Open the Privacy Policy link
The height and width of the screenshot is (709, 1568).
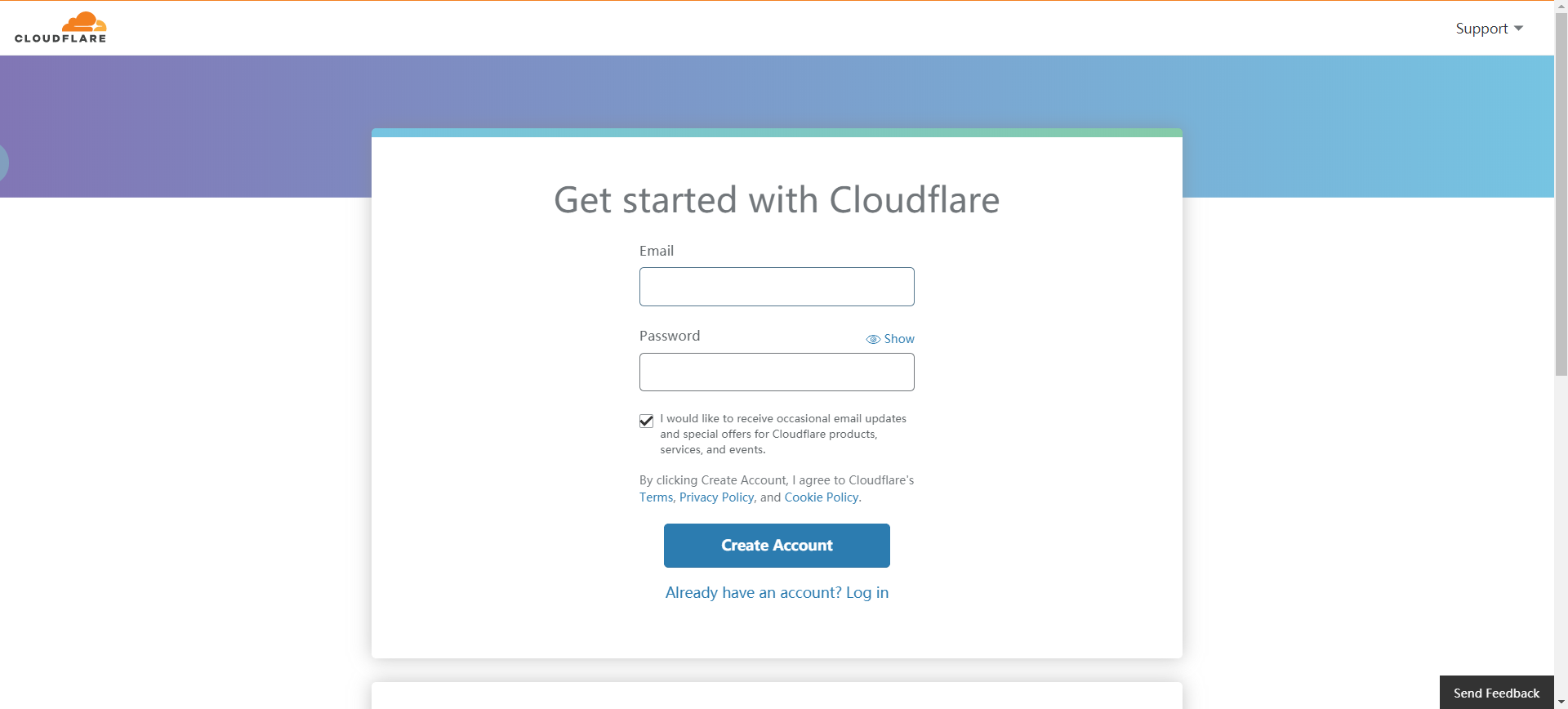point(716,497)
